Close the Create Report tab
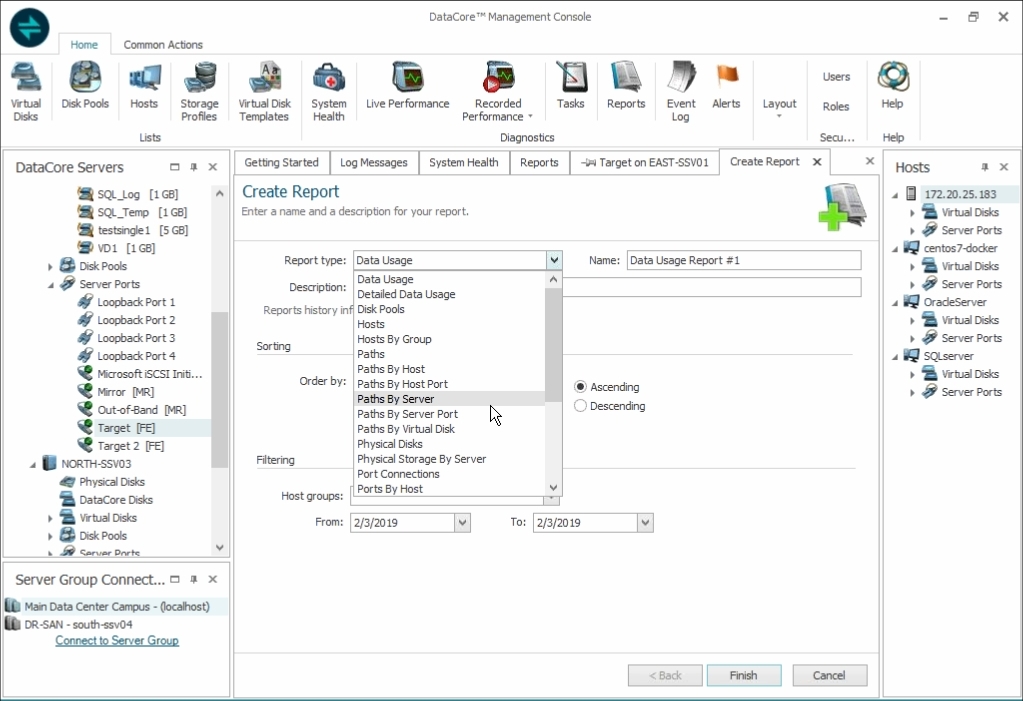This screenshot has height=701, width=1023. pos(817,162)
